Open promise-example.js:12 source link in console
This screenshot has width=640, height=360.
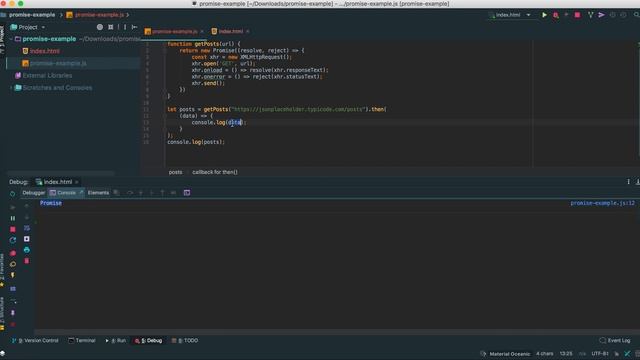tap(602, 203)
